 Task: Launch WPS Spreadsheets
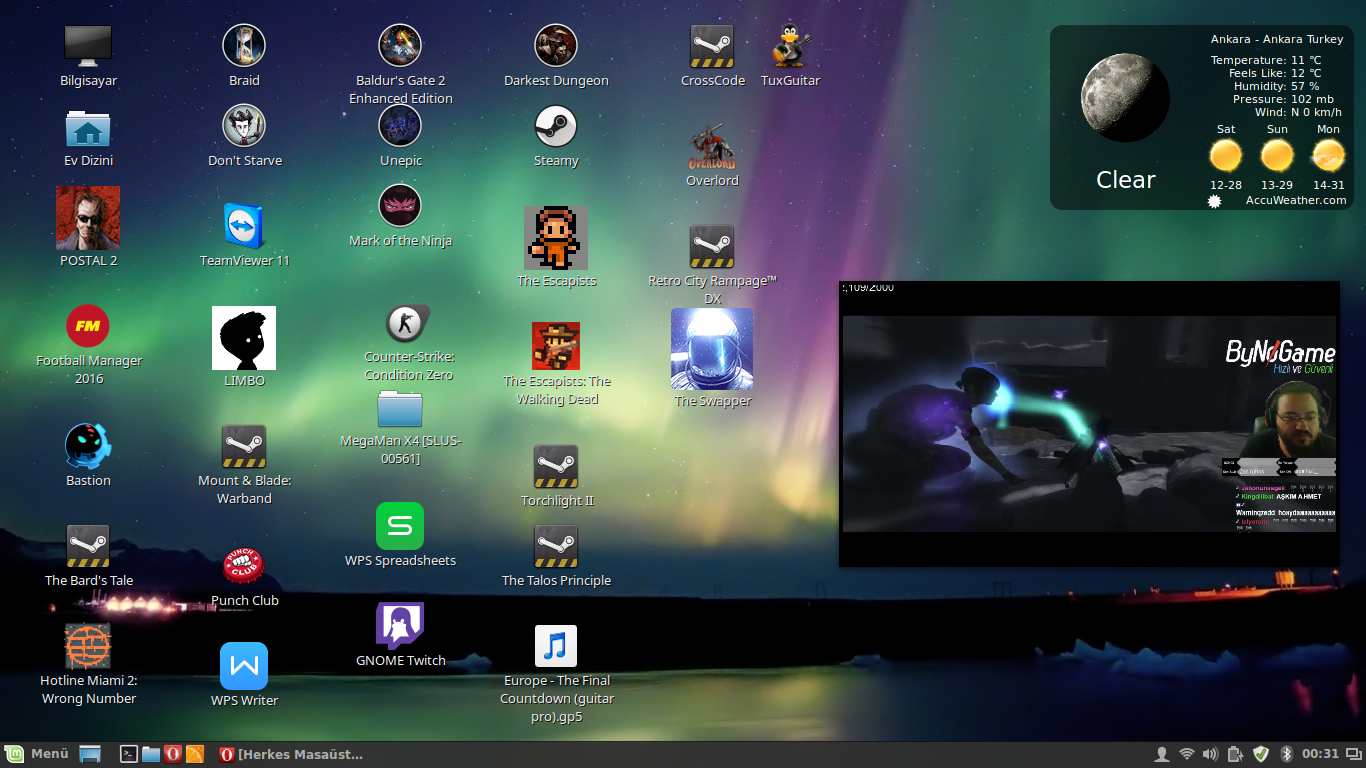click(x=400, y=526)
